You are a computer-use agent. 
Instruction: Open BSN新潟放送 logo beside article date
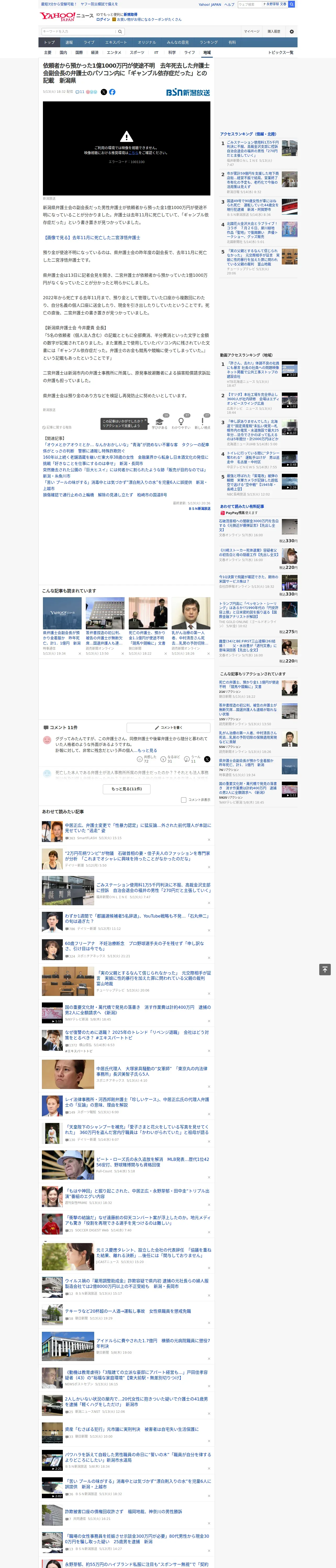tap(188, 93)
